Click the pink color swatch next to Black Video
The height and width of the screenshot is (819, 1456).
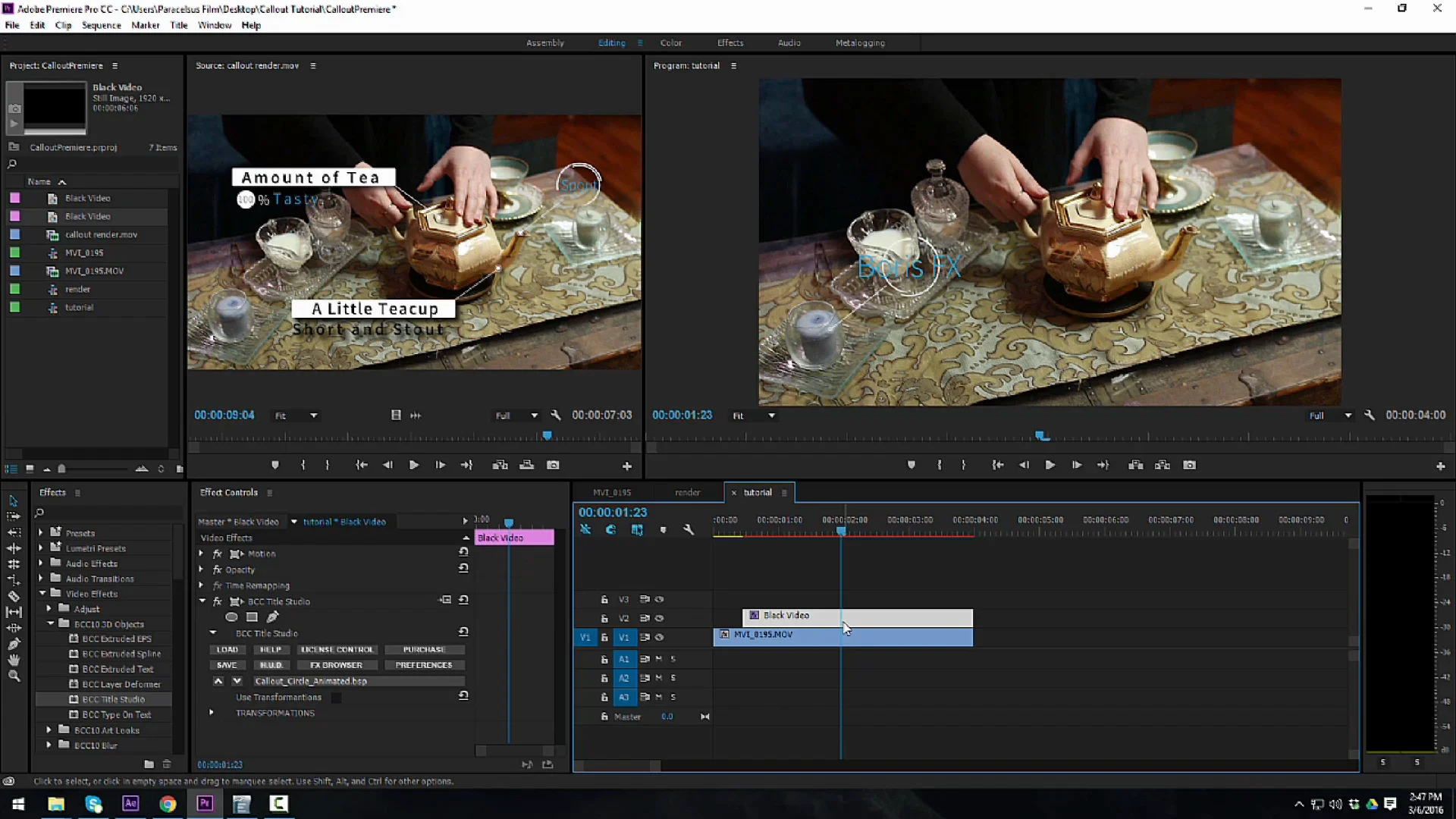(14, 198)
